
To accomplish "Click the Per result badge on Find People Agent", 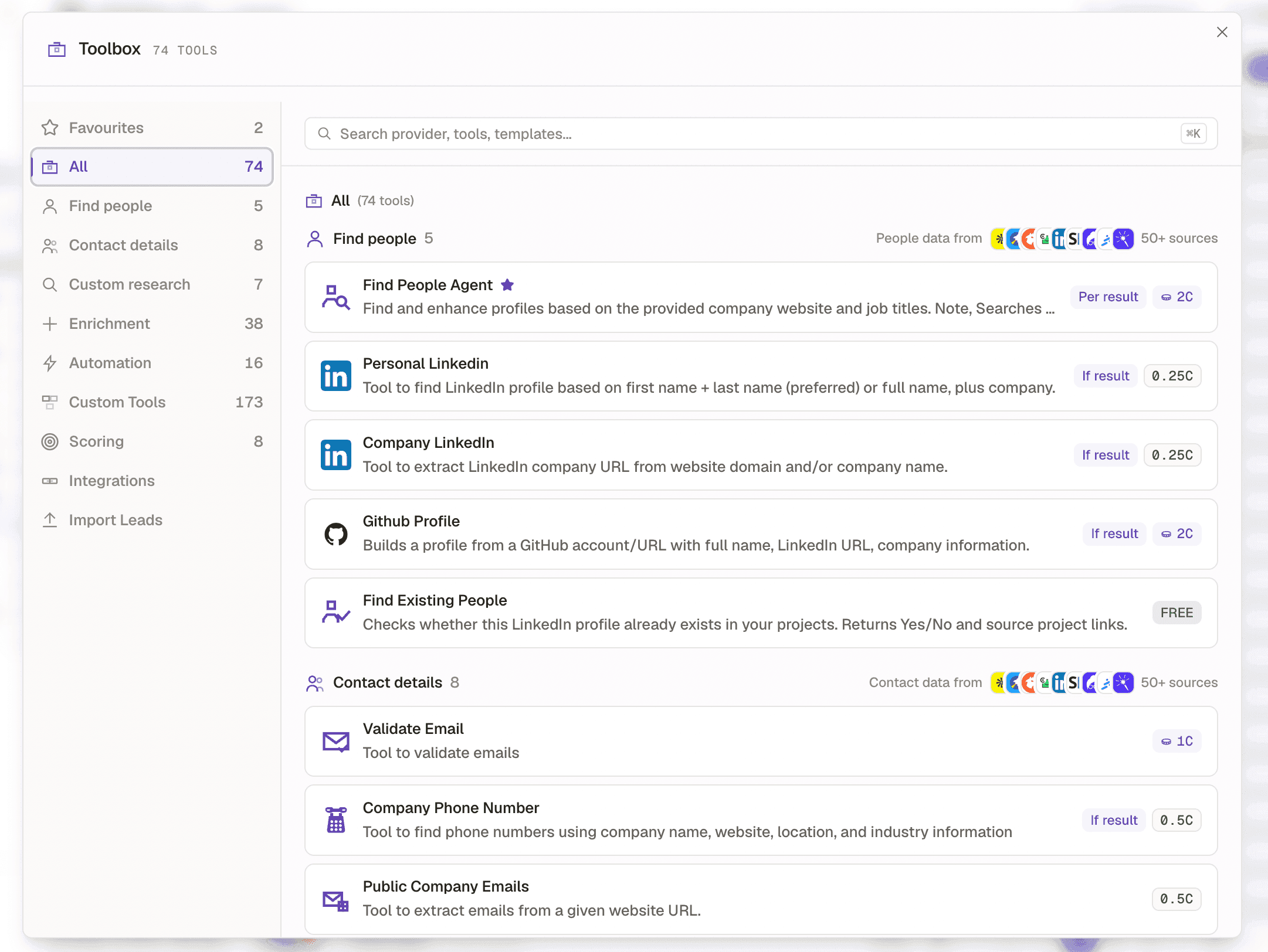I will (1108, 297).
